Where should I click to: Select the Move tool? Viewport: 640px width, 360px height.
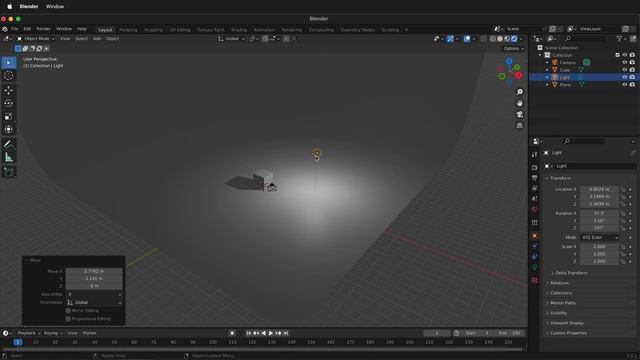coord(9,90)
